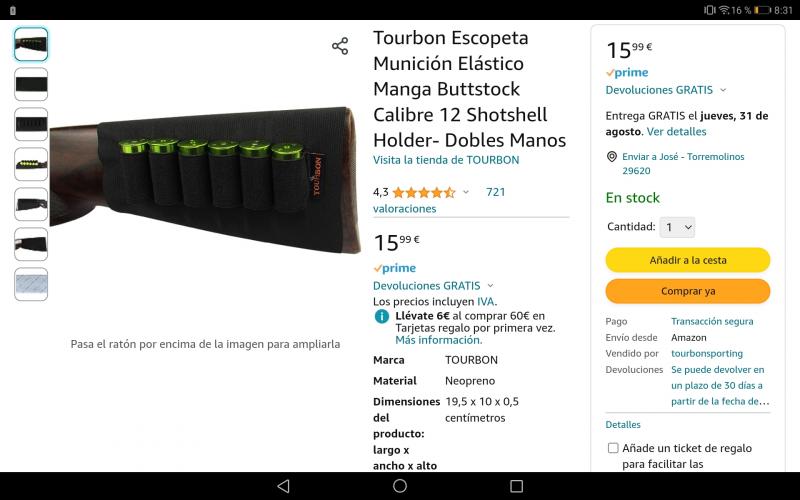
Task: Expand the Devoluciones GRATIS chevron in buy box
Action: point(723,90)
